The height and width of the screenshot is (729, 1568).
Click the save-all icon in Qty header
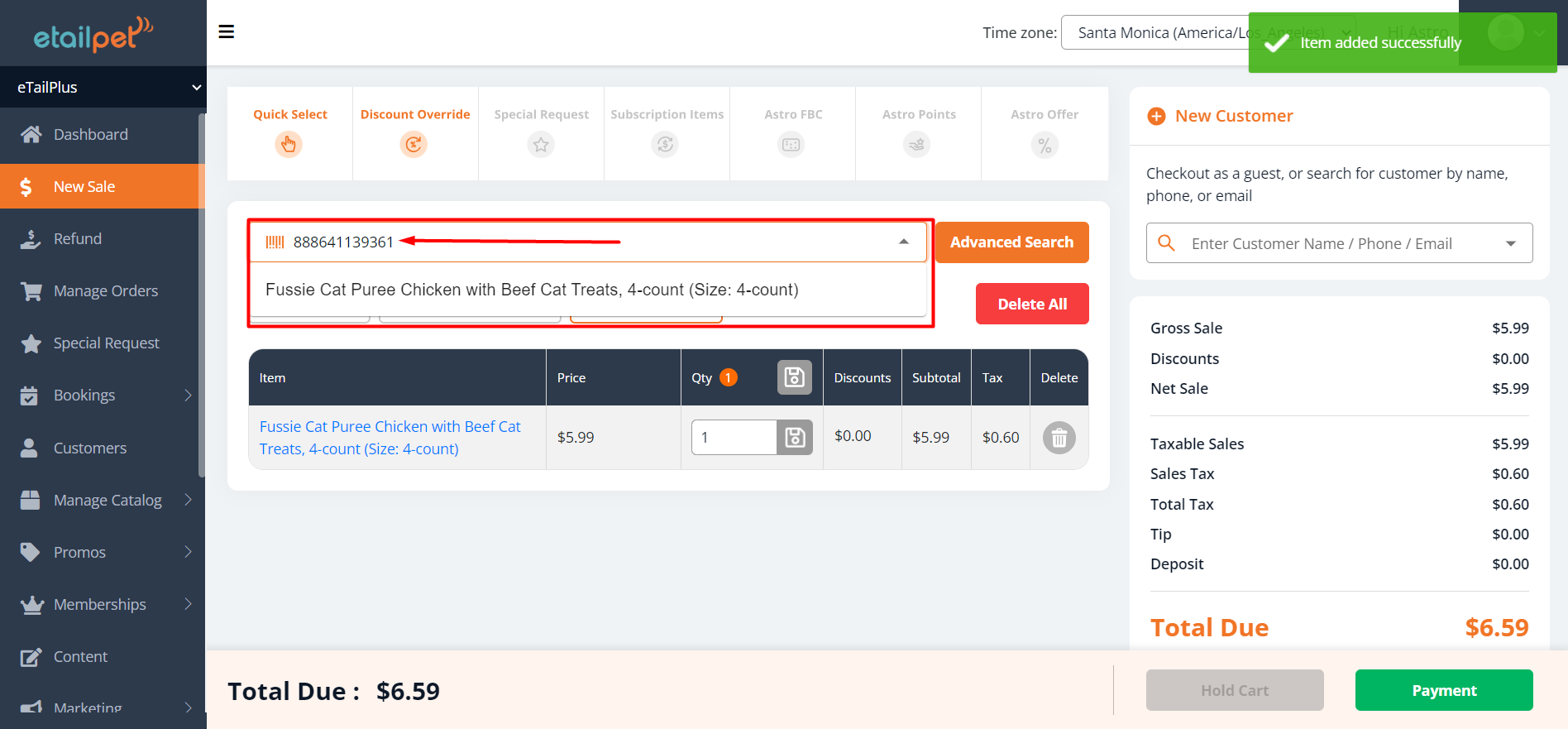tap(794, 377)
